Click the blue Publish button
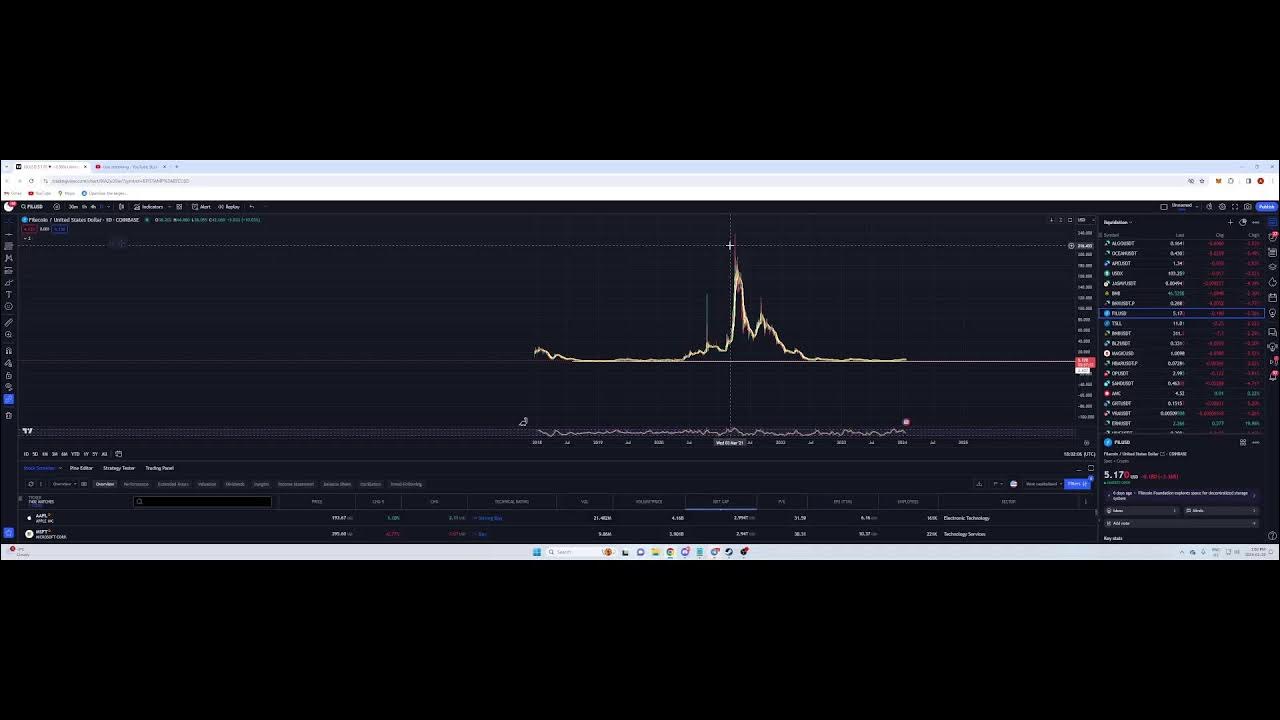1280x720 pixels. coord(1266,207)
